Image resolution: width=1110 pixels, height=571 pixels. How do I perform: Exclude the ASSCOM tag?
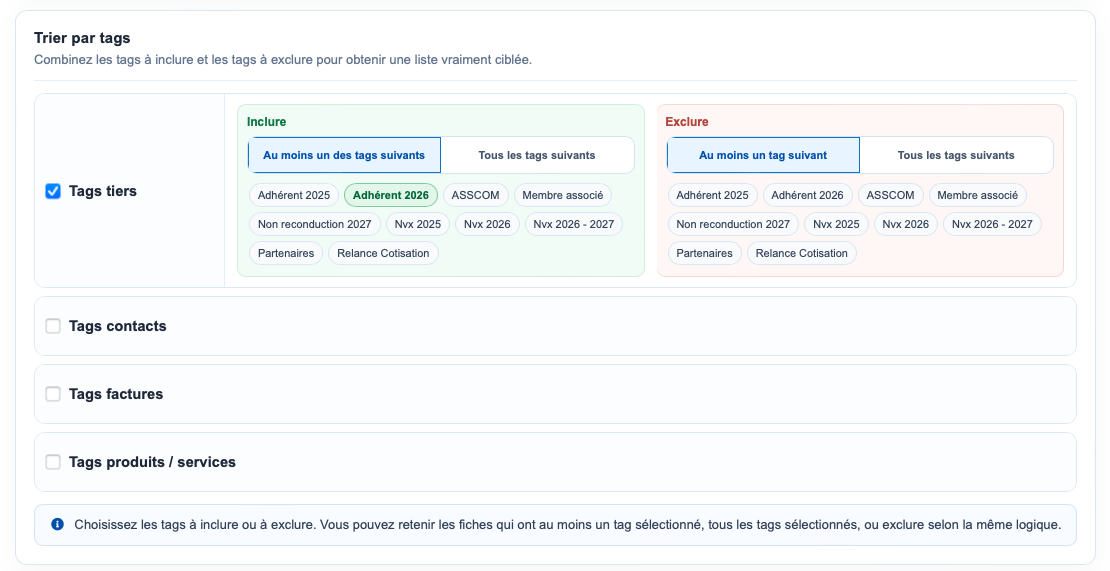[891, 195]
